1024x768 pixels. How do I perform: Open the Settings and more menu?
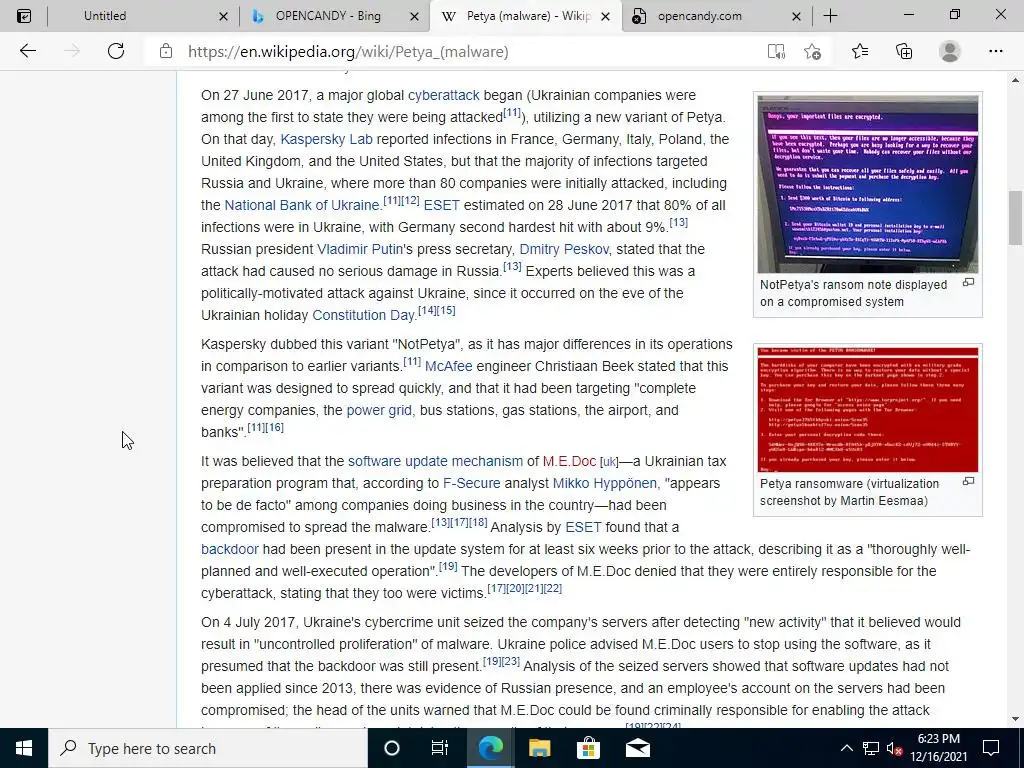995,51
